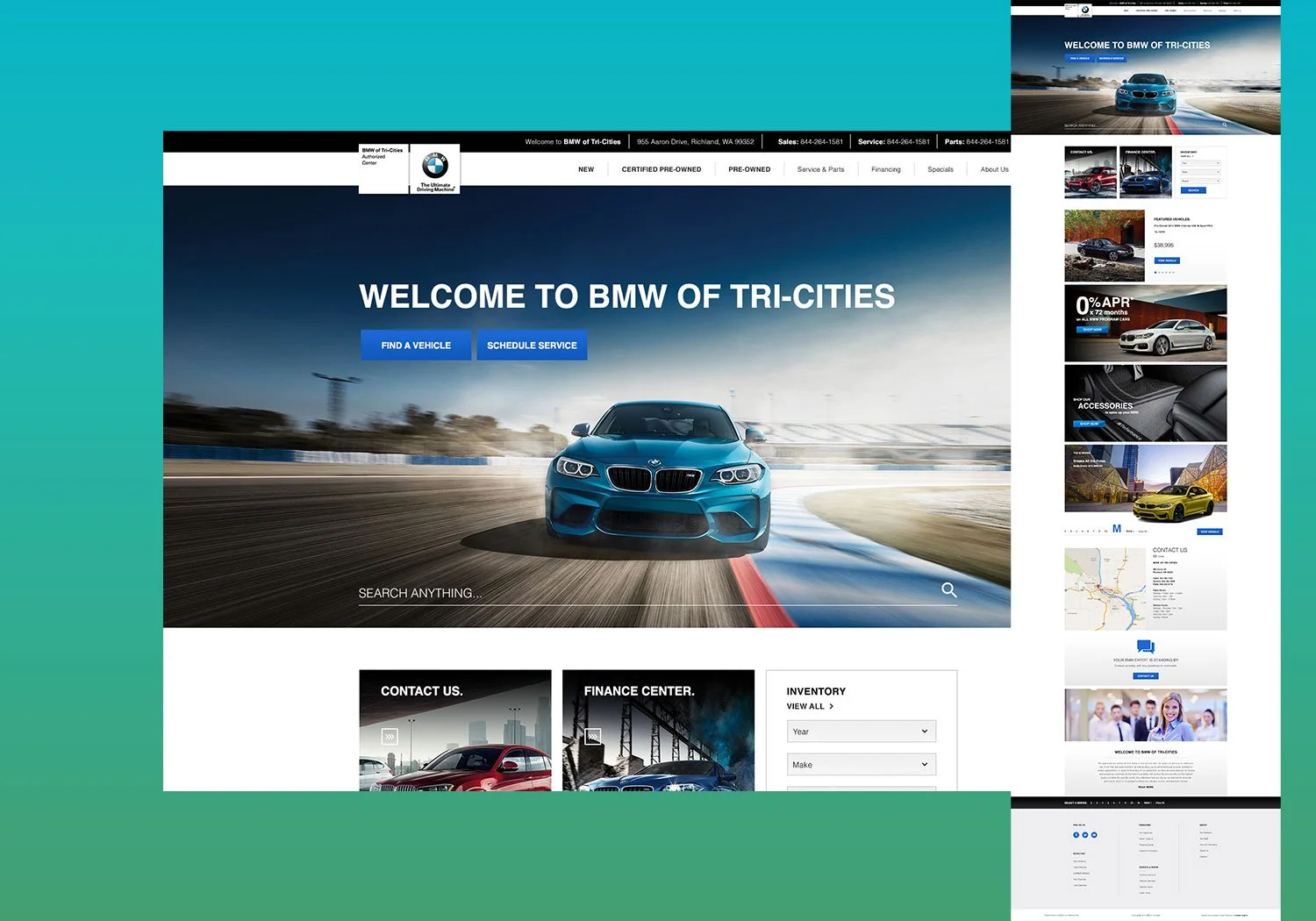Click the $38,995 featured vehicle price
Viewport: 1316px width, 921px height.
point(1163,246)
